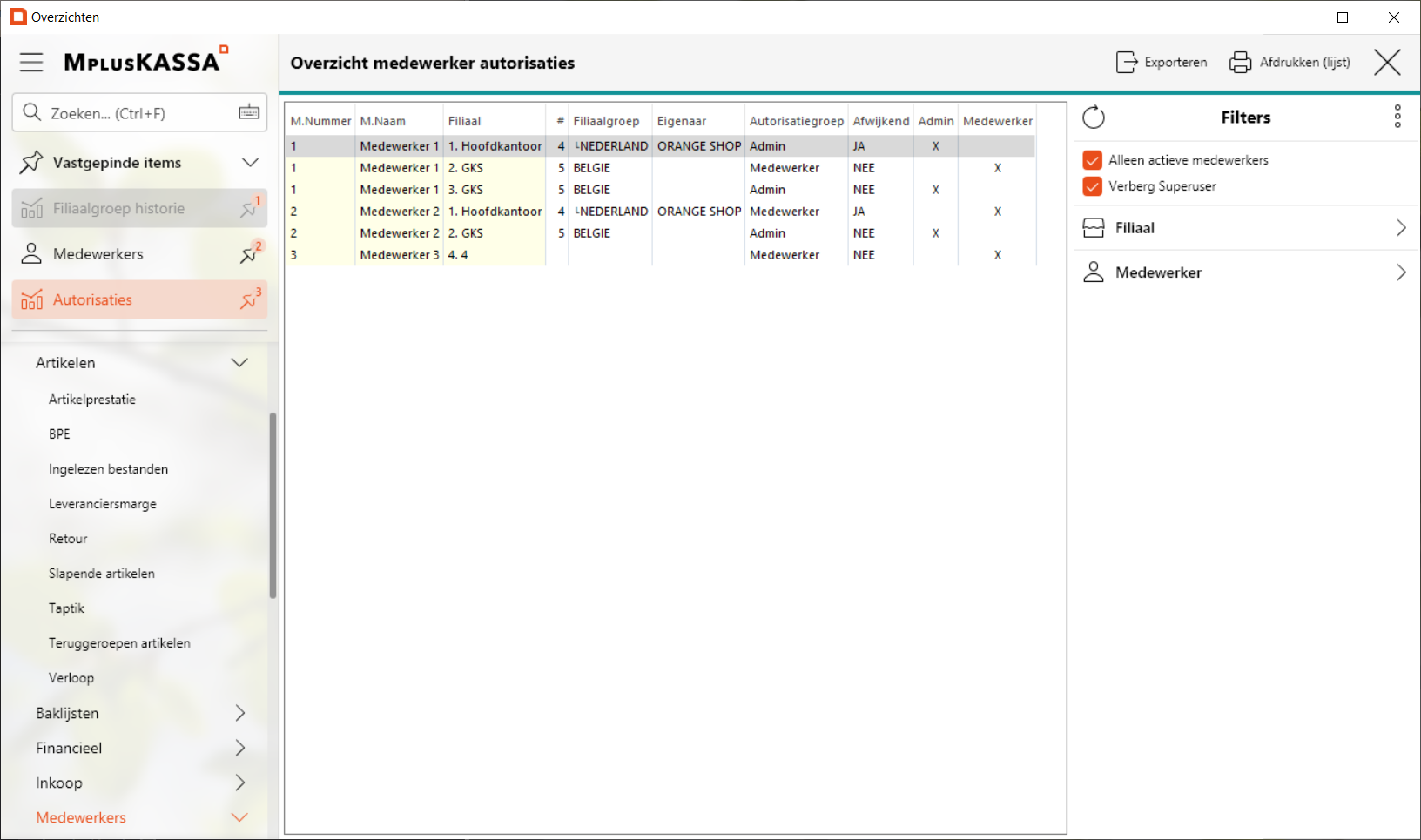The image size is (1421, 840).
Task: Select Slapende artikelen in the sidebar
Action: tap(102, 574)
